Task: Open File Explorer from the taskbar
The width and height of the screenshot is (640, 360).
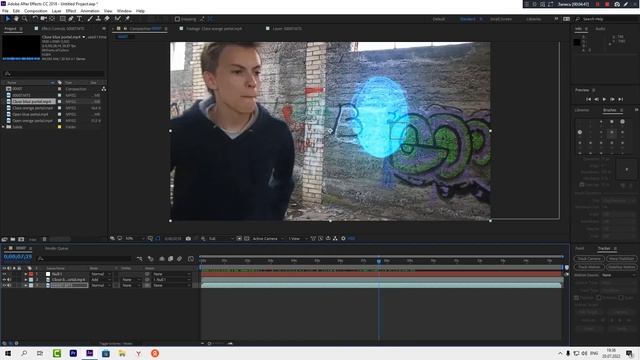Action: pyautogui.click(x=122, y=353)
